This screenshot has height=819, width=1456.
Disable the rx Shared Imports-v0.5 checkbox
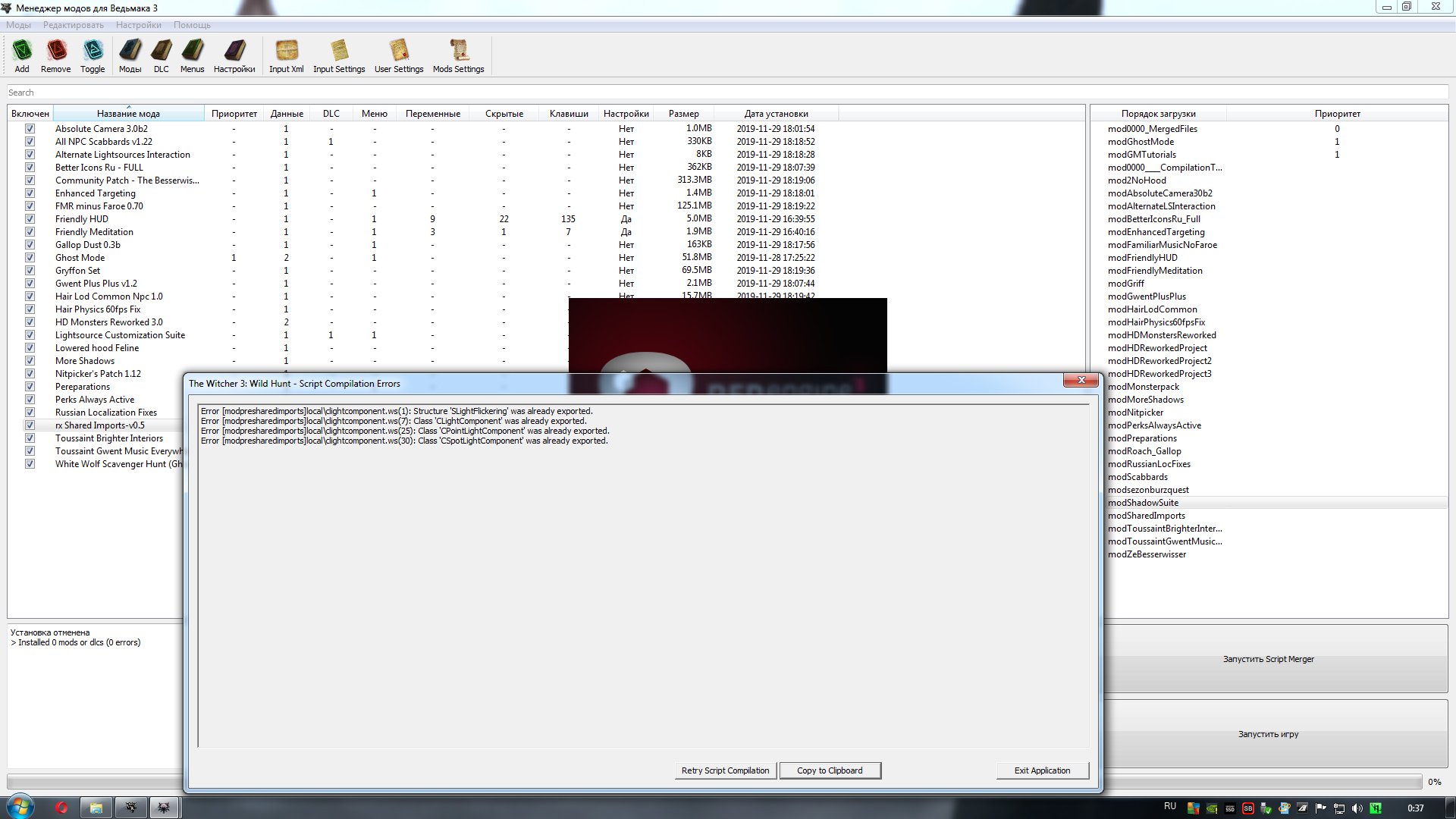[30, 425]
